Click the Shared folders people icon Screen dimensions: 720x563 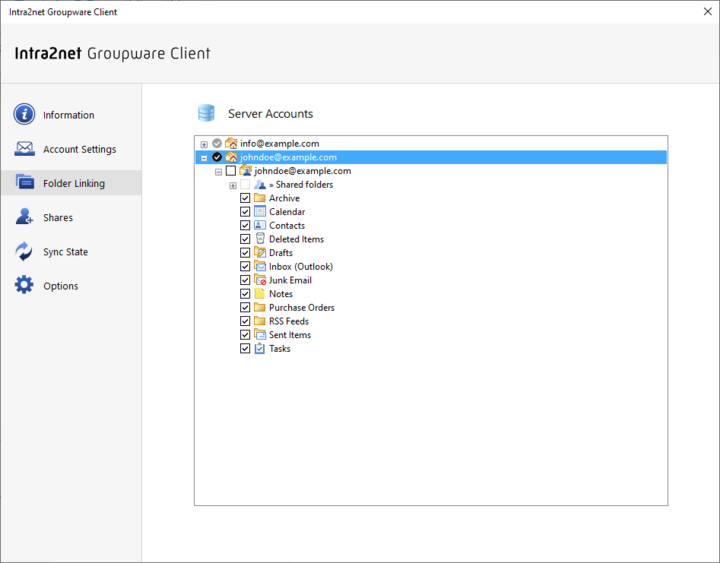(x=260, y=185)
